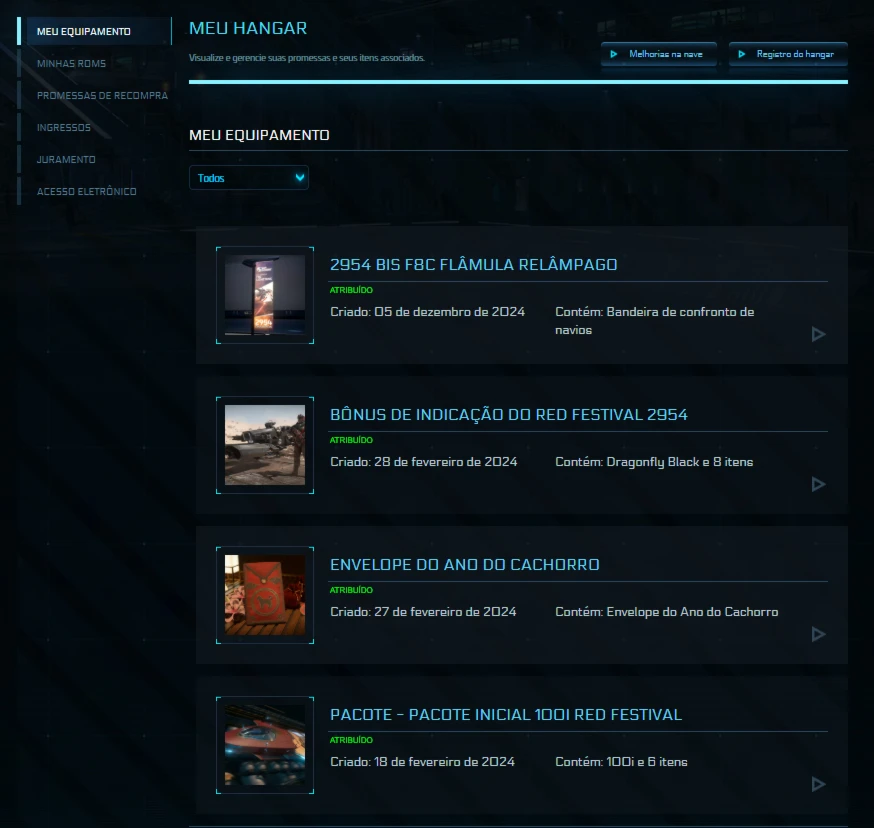This screenshot has height=828, width=874.
Task: Click the Registro do hangar button
Action: pos(788,54)
